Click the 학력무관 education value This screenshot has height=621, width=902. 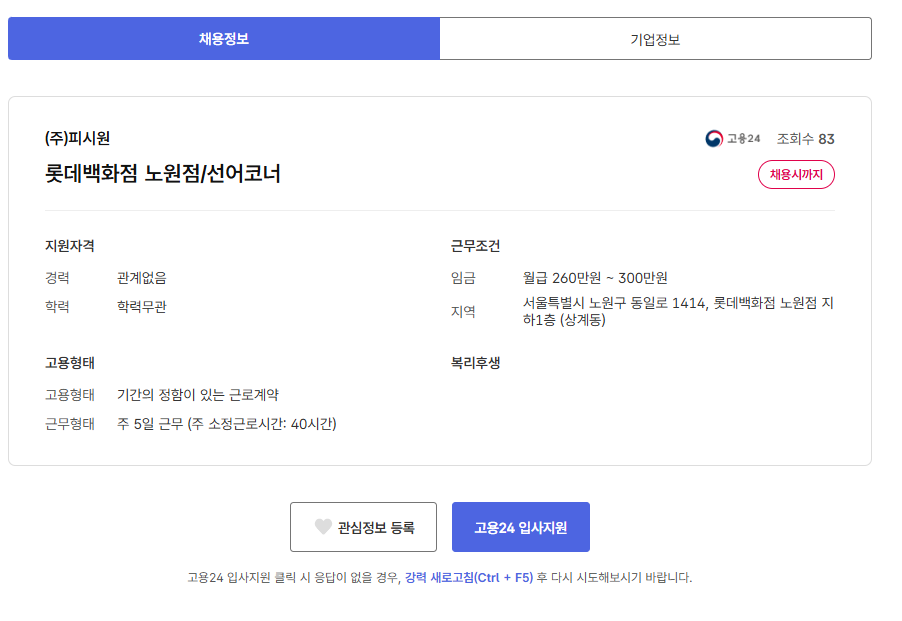pos(142,307)
